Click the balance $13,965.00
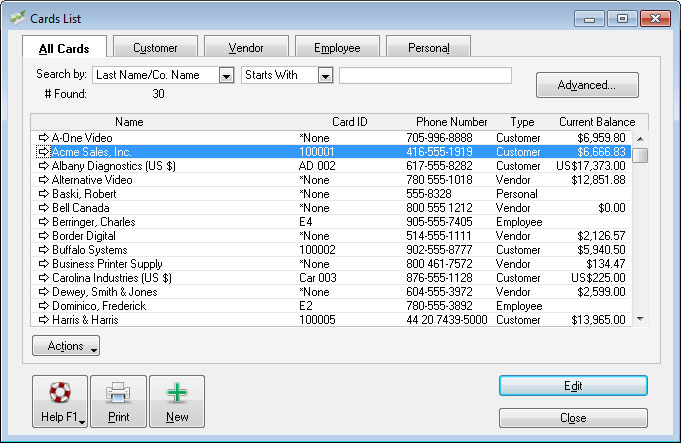 (x=598, y=320)
